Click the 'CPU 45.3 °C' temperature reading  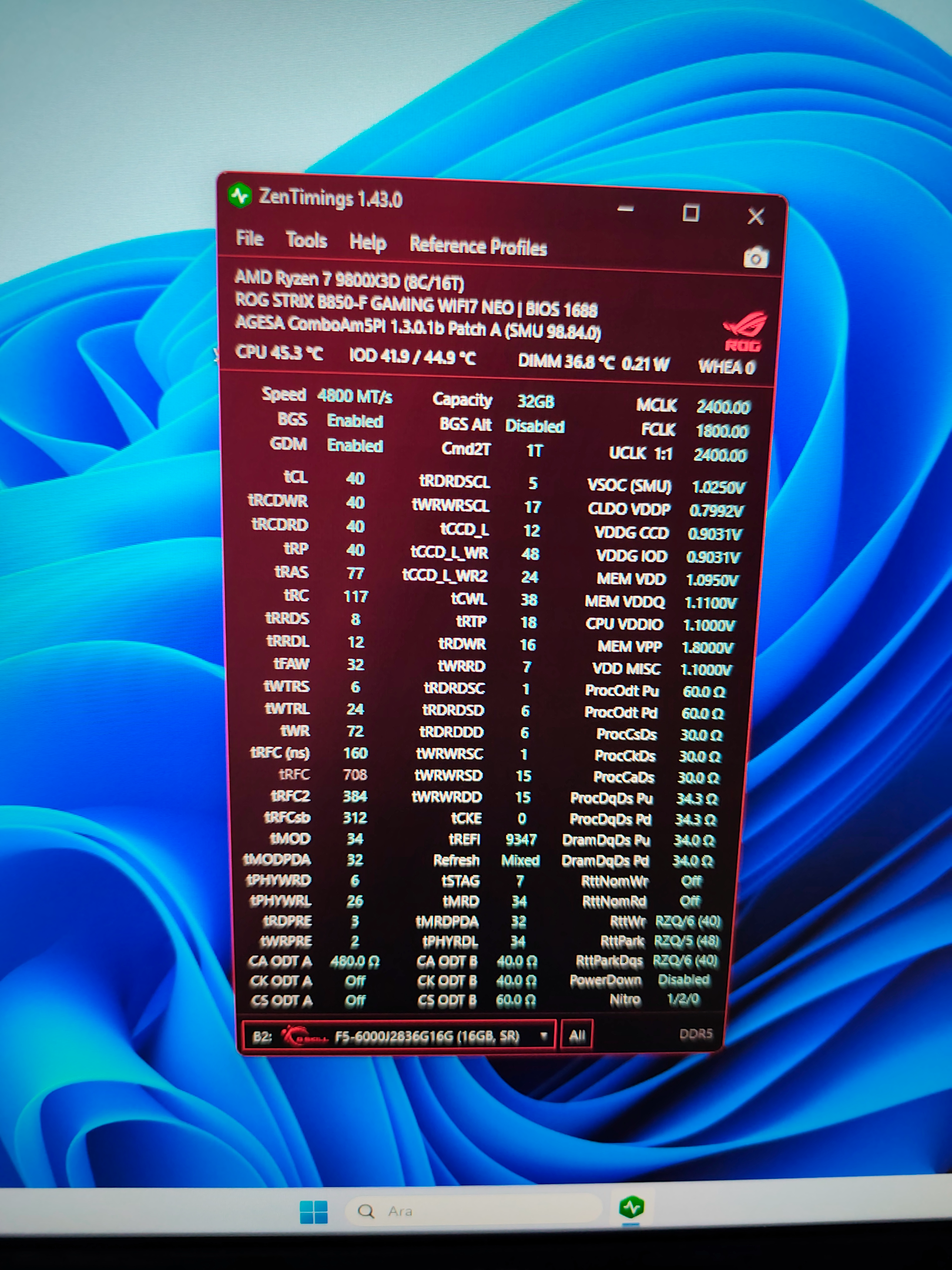point(279,352)
